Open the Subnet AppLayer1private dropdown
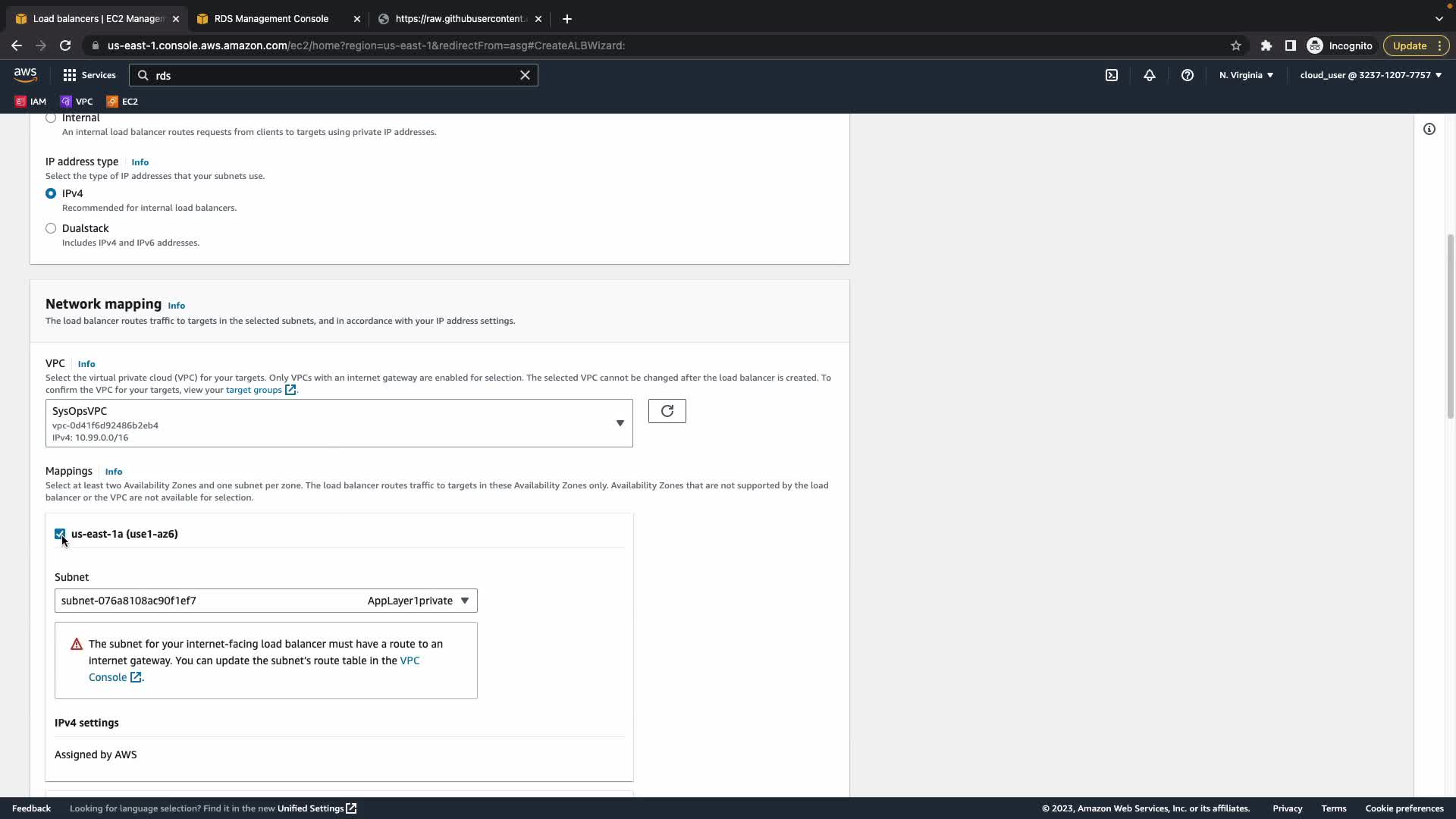The width and height of the screenshot is (1456, 819). tap(265, 601)
